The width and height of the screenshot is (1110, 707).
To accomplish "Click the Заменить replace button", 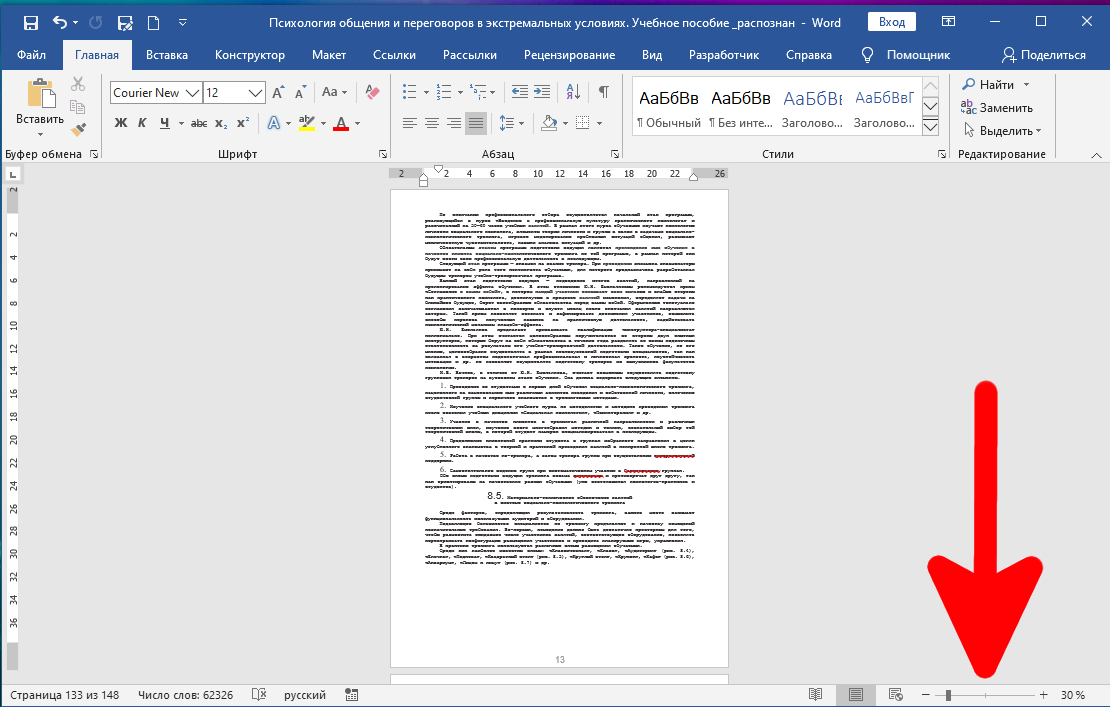I will tap(997, 108).
